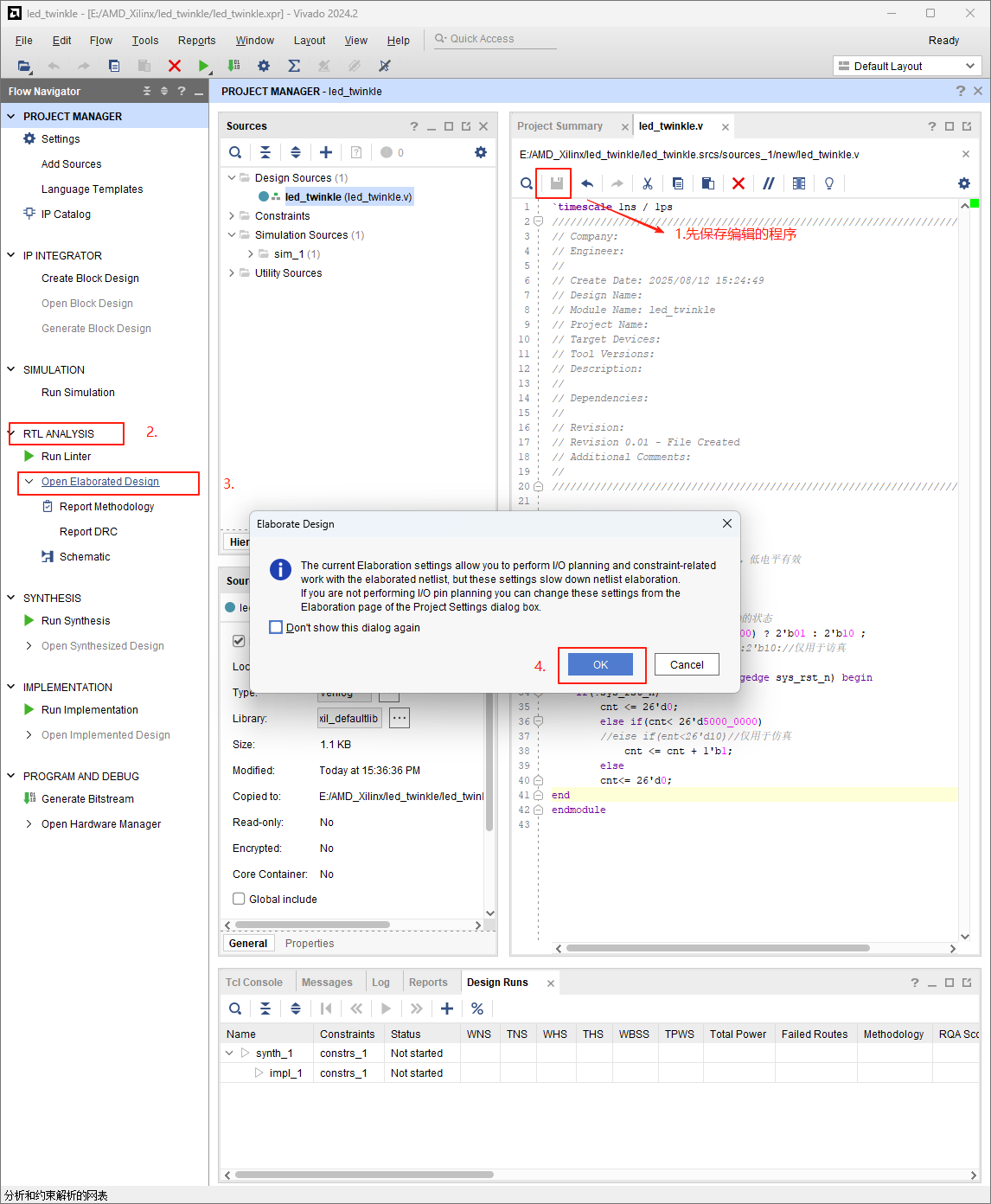Open the Reports menu
The image size is (991, 1204).
(x=197, y=41)
